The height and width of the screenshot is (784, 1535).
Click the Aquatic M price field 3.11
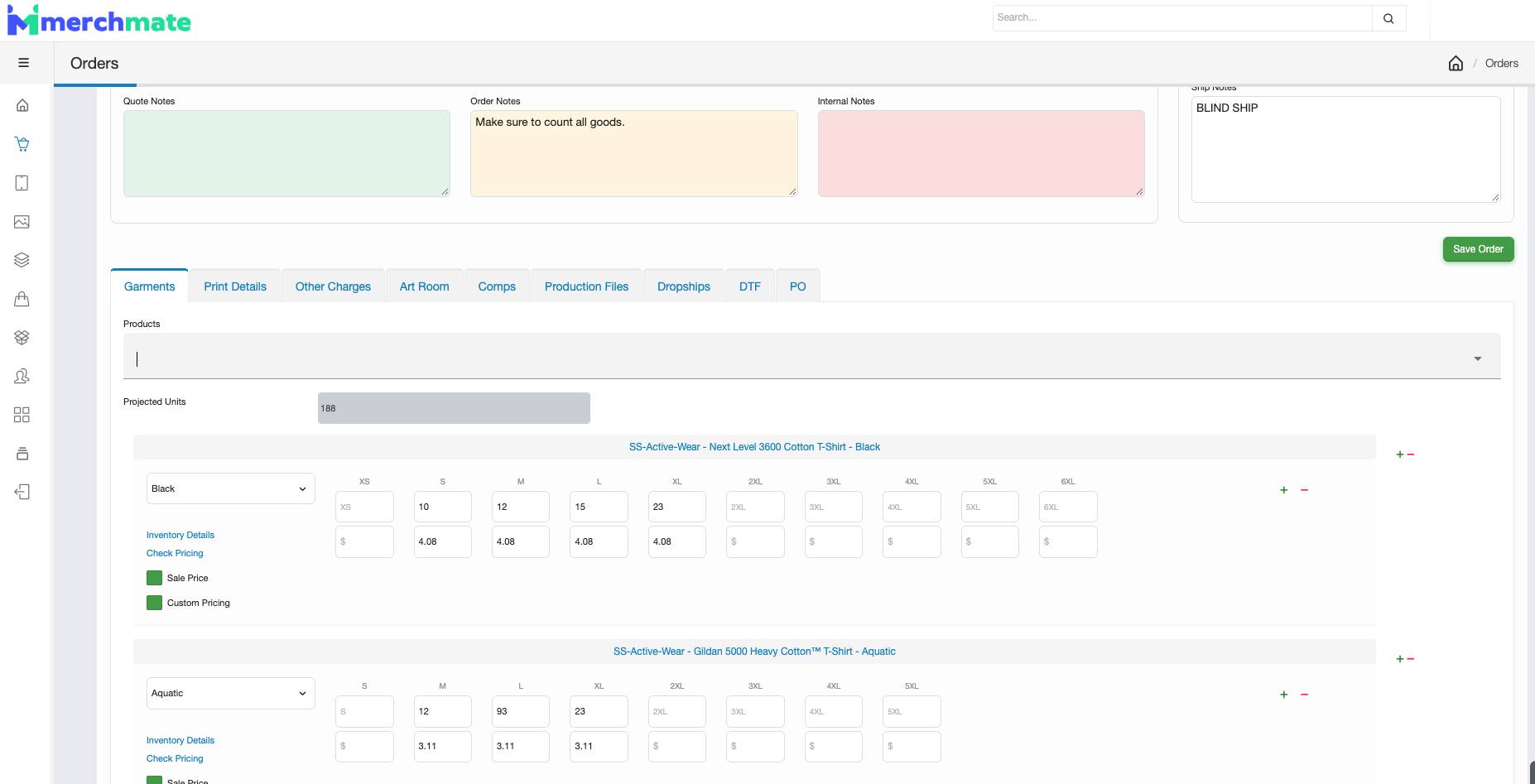click(442, 746)
